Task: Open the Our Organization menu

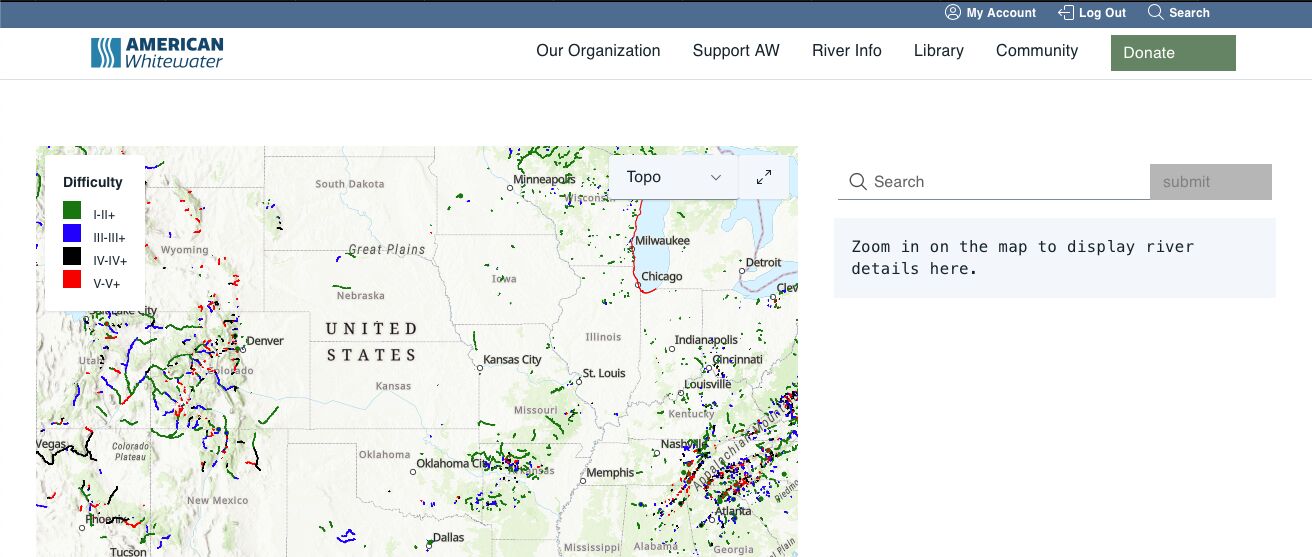Action: [598, 51]
